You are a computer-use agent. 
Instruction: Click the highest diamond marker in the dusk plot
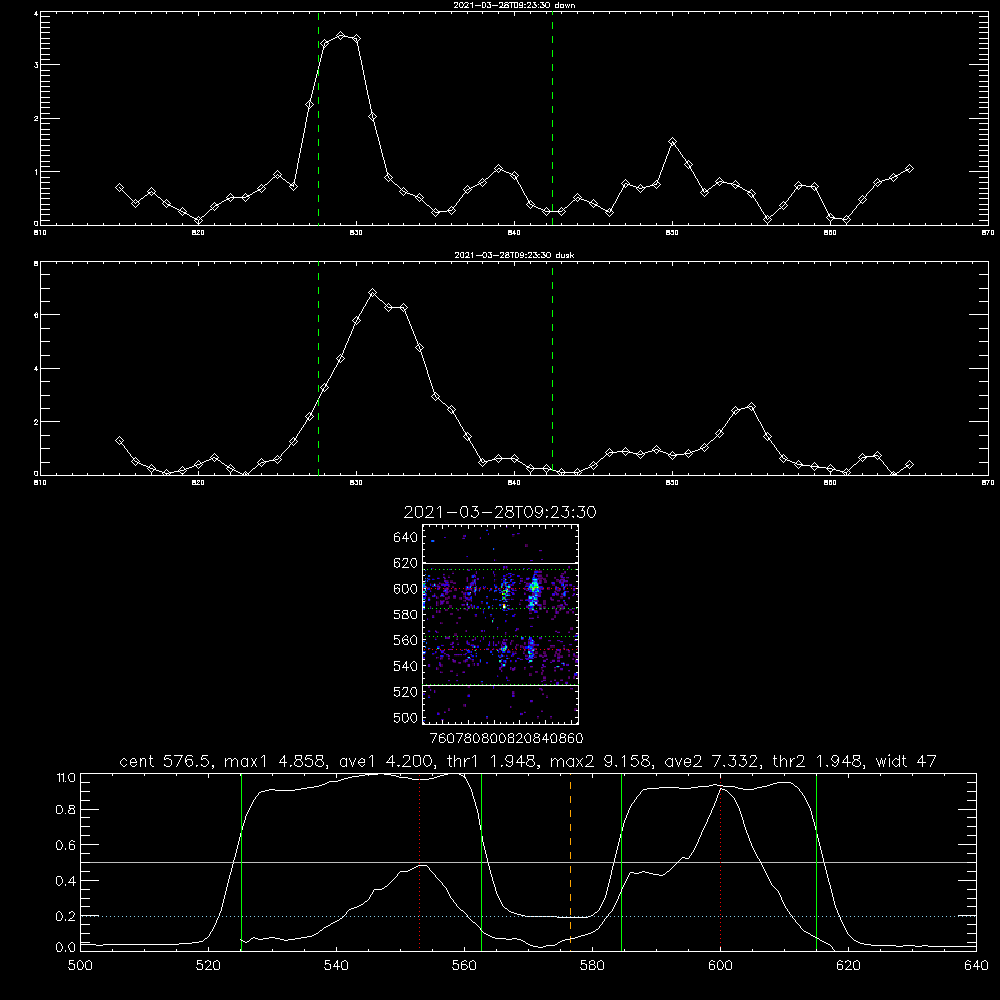372,293
